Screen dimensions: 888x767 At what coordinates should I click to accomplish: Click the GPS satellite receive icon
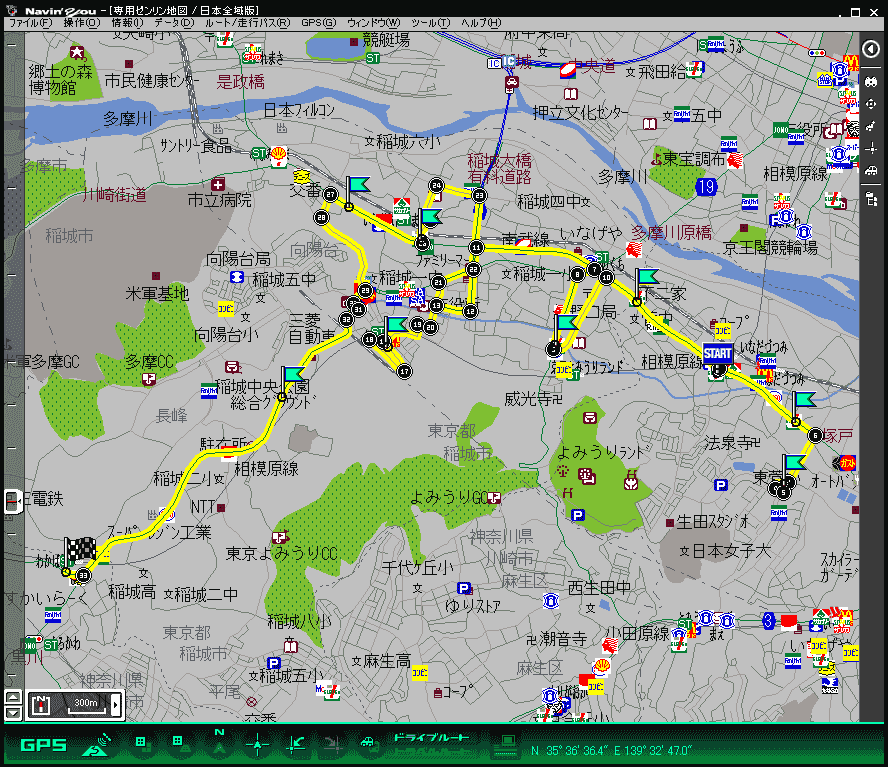[x=98, y=745]
